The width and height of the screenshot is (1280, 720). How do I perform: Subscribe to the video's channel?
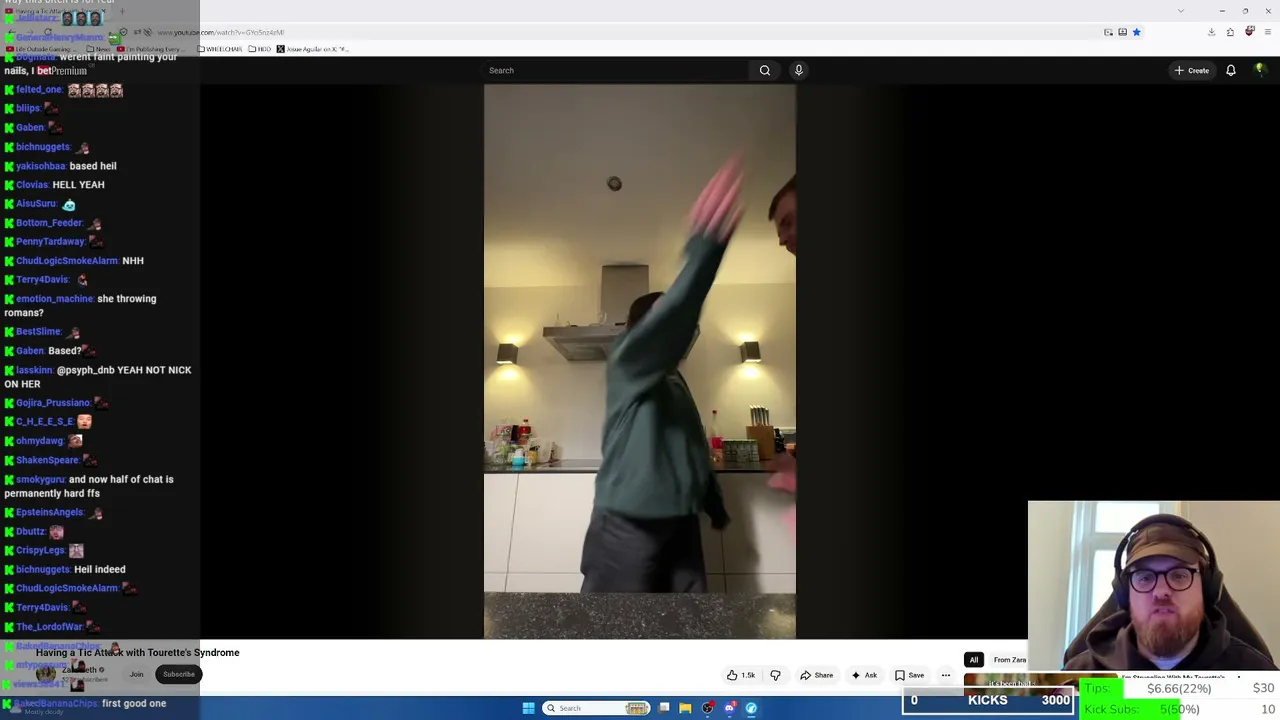tap(179, 674)
